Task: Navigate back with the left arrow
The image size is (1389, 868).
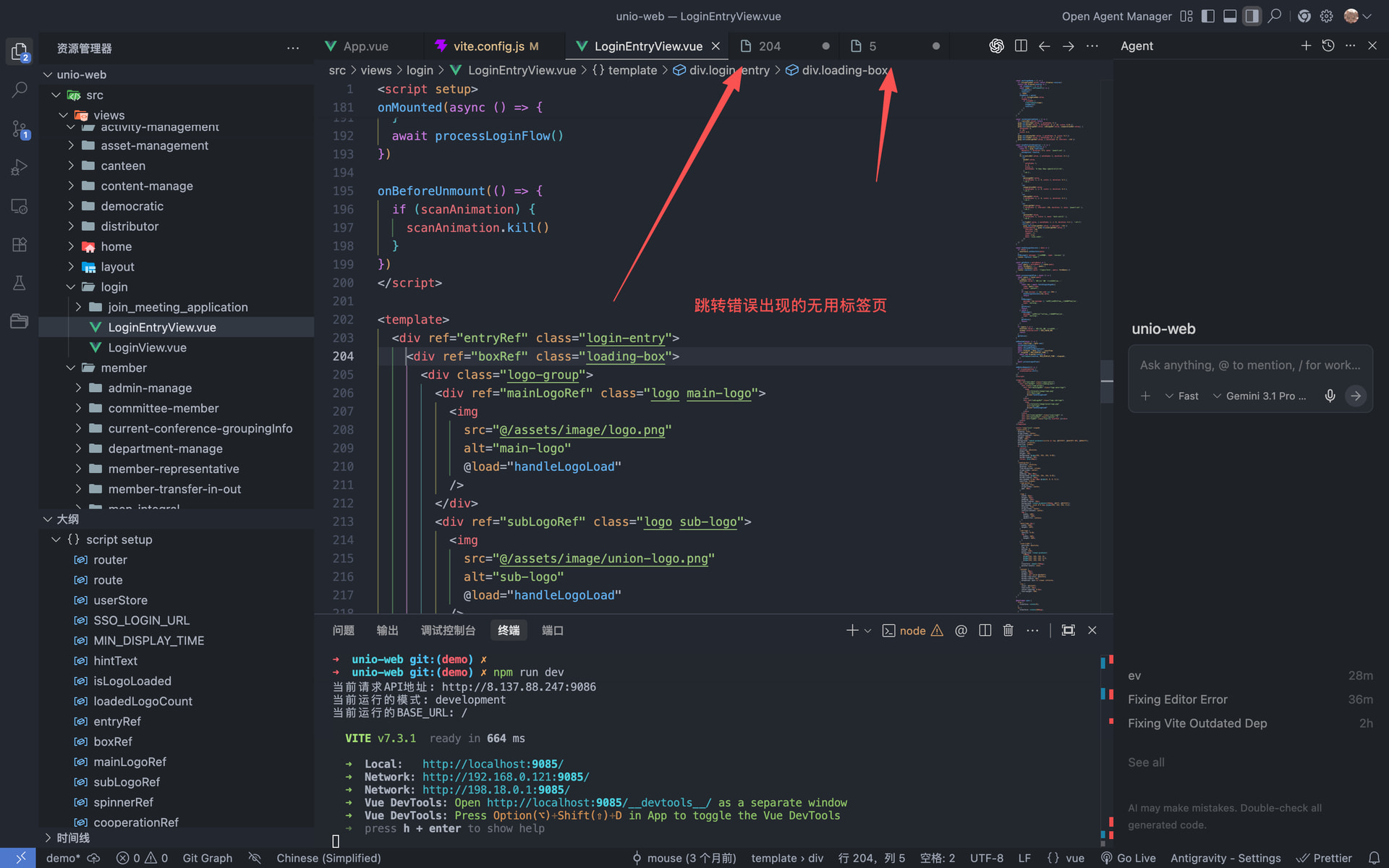Action: coord(1044,46)
